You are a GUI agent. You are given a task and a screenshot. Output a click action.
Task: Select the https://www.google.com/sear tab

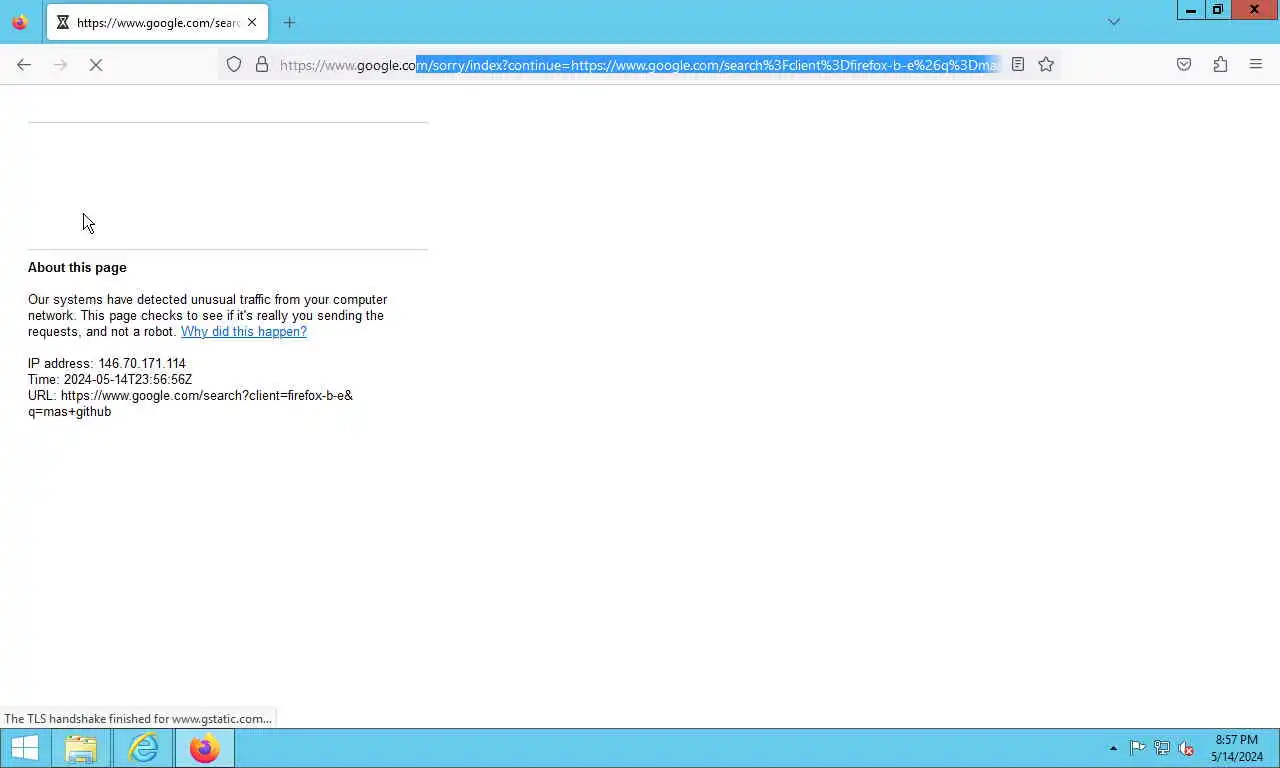pyautogui.click(x=157, y=22)
